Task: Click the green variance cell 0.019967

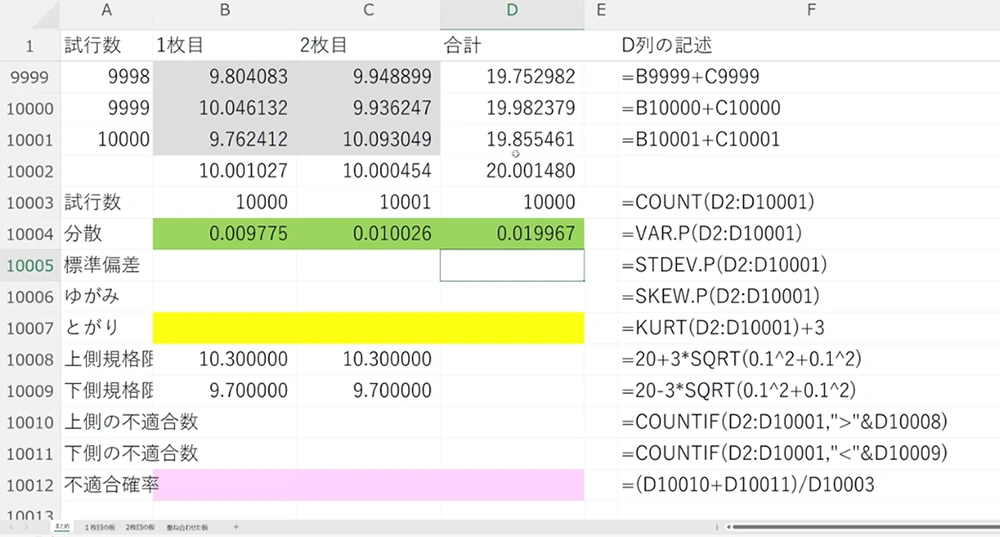Action: pyautogui.click(x=512, y=234)
